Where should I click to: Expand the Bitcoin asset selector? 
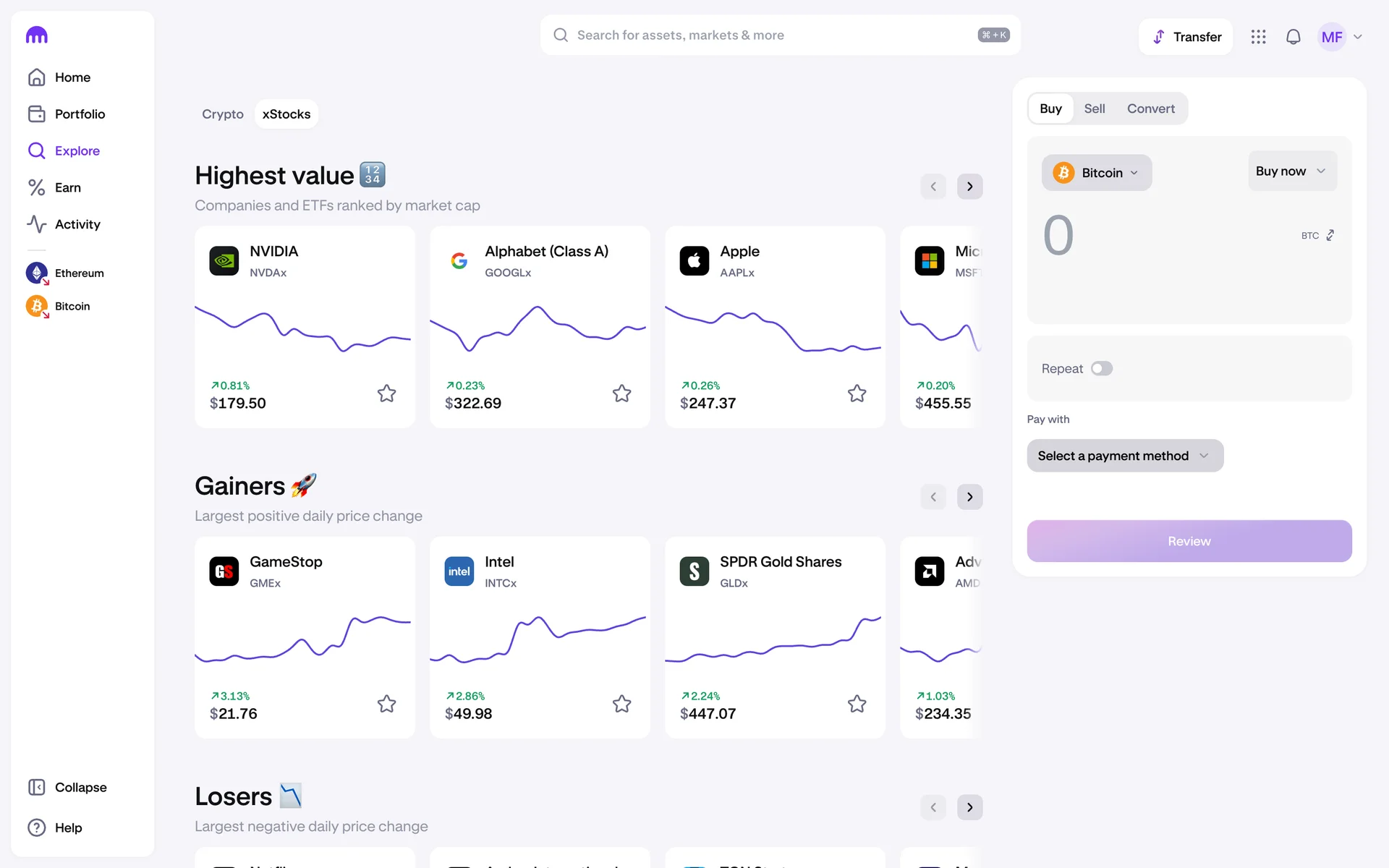coord(1096,173)
